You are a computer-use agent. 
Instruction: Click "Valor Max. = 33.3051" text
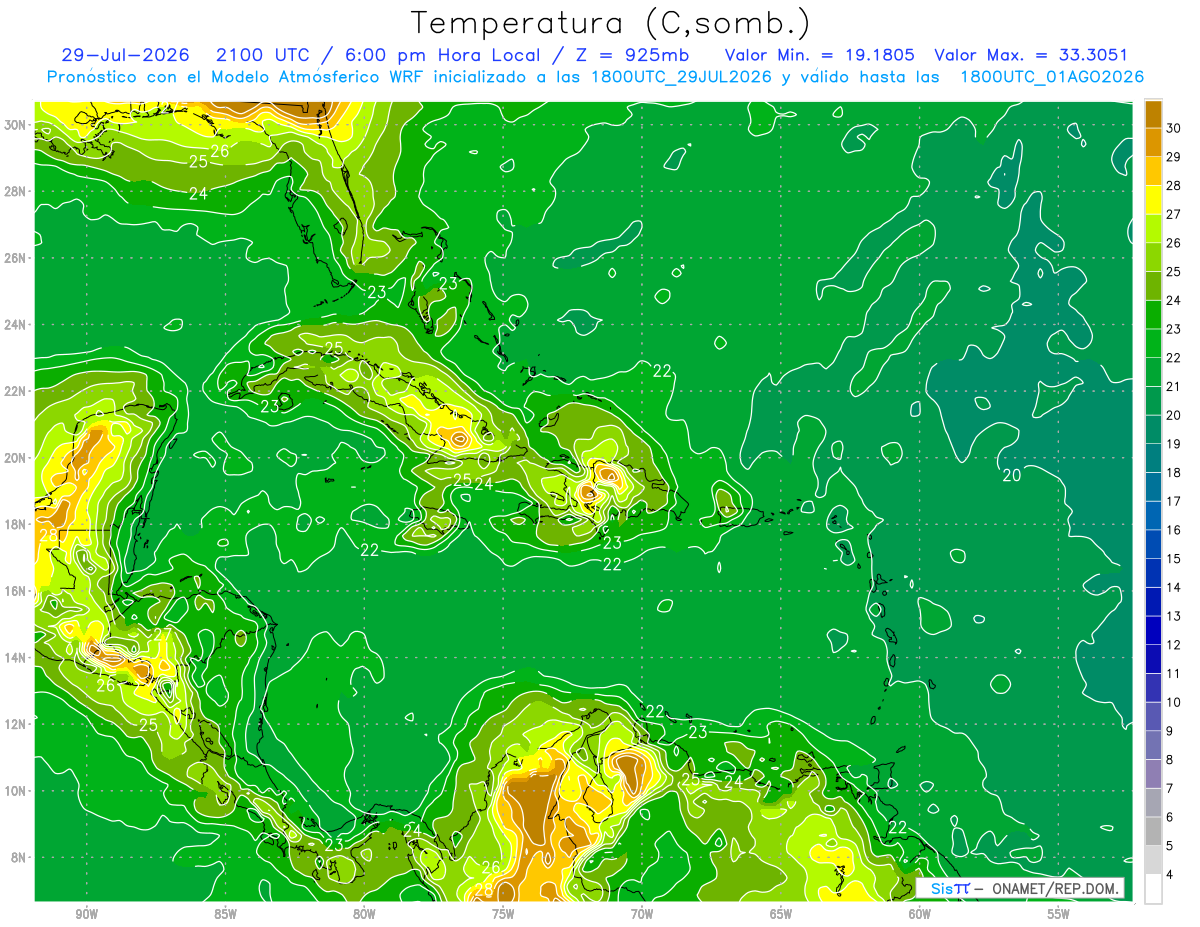(x=1032, y=55)
